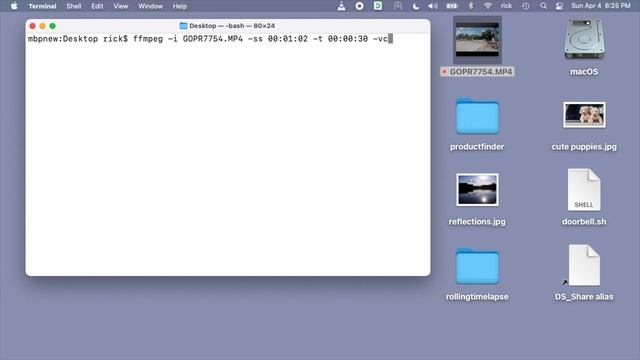Open the Edit menu
This screenshot has width=640, height=360.
97,6
